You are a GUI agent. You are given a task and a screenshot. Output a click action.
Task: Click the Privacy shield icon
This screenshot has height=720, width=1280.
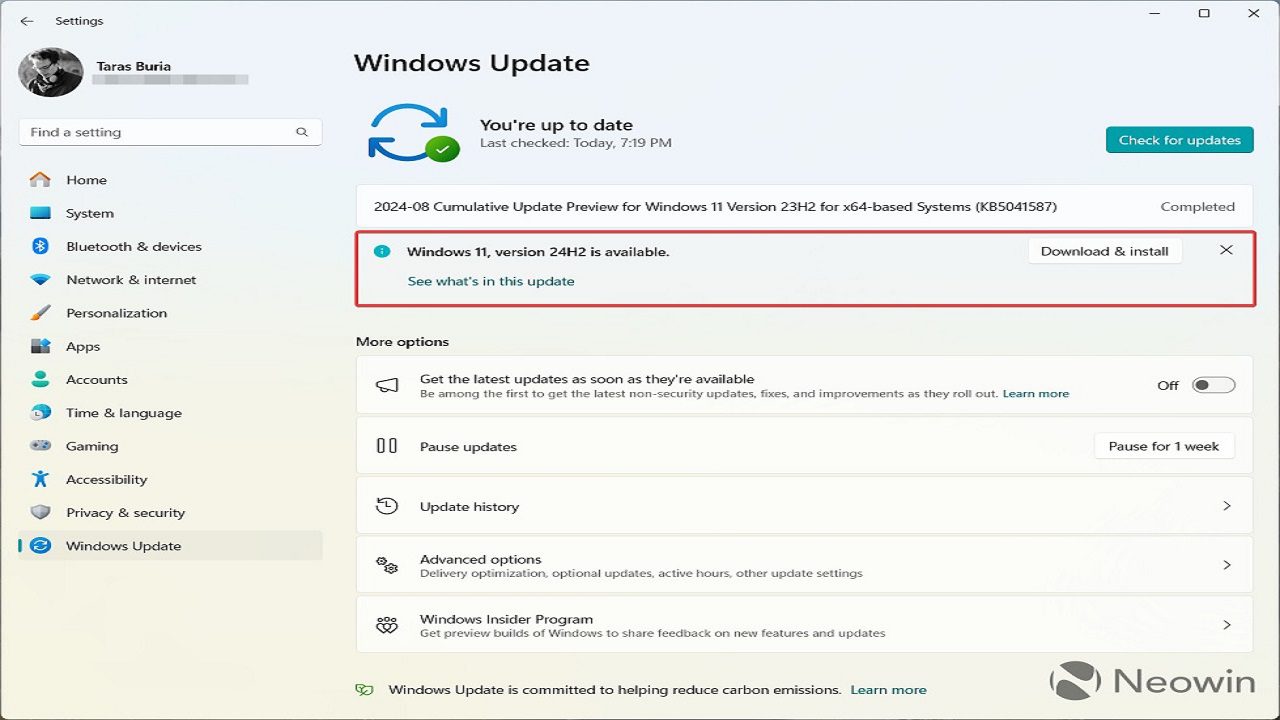point(40,512)
